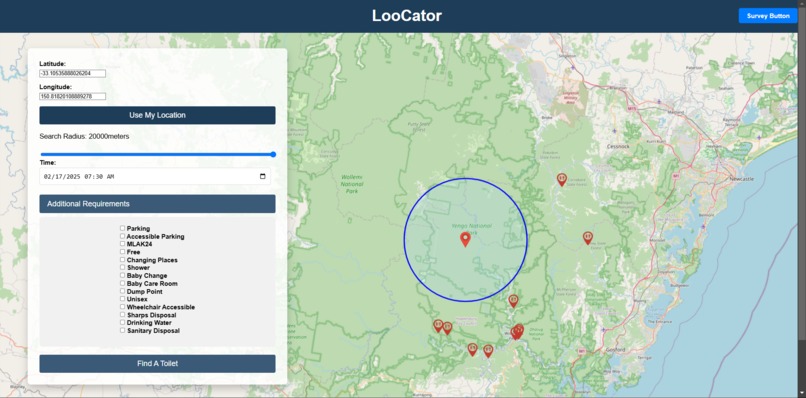Image resolution: width=806 pixels, height=398 pixels.
Task: Check the MLAK24 requirement
Action: pyautogui.click(x=122, y=244)
